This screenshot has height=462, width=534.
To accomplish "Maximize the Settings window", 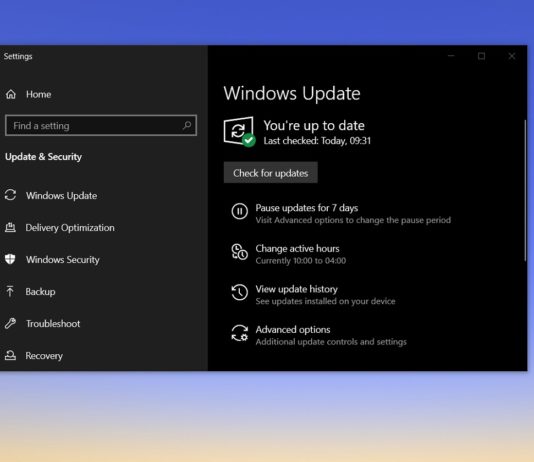I will coord(481,56).
